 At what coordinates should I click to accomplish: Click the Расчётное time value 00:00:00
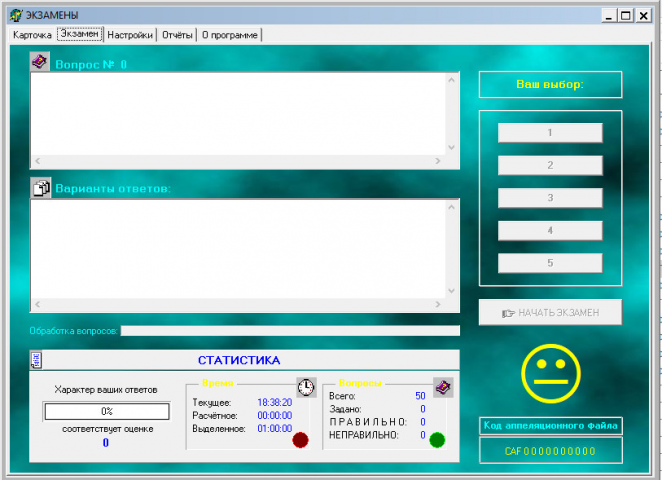(275, 415)
